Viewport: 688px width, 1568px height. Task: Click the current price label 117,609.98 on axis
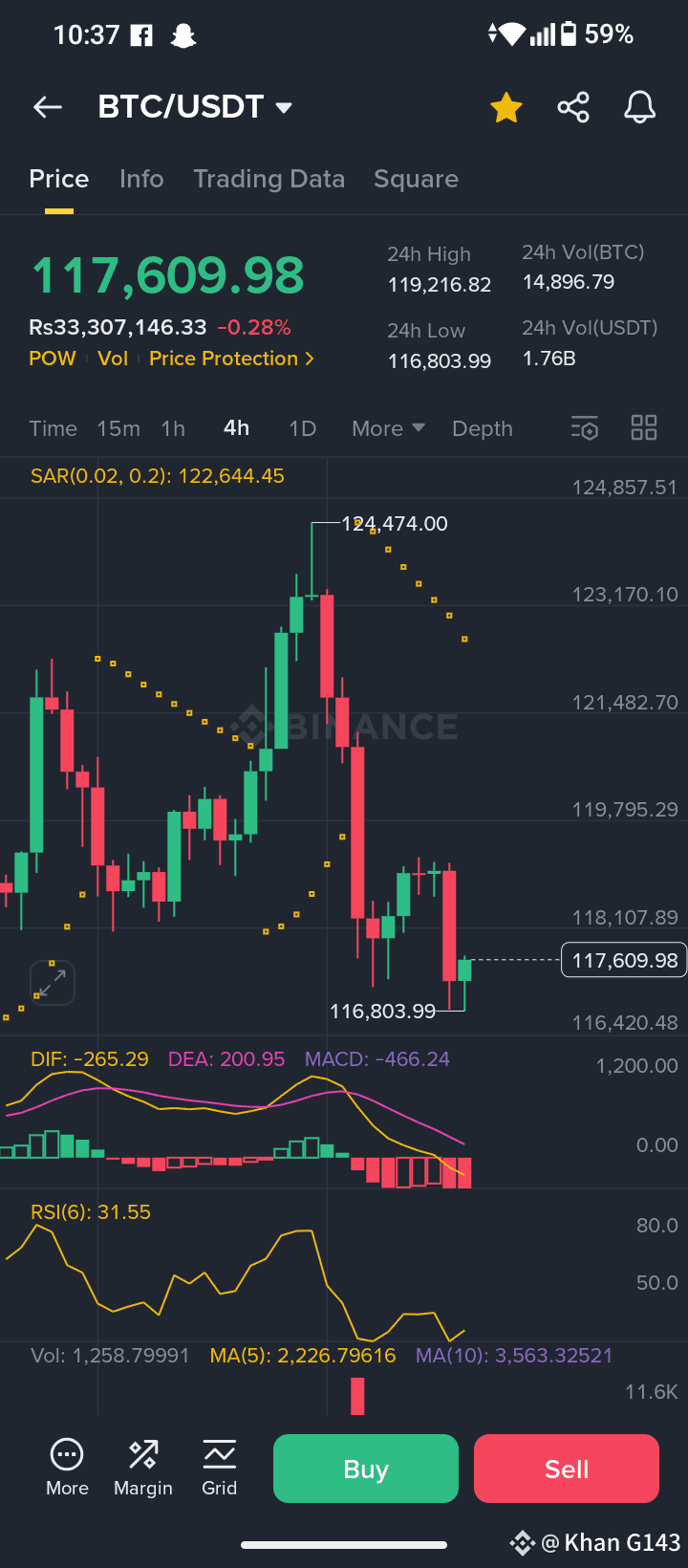pyautogui.click(x=624, y=960)
